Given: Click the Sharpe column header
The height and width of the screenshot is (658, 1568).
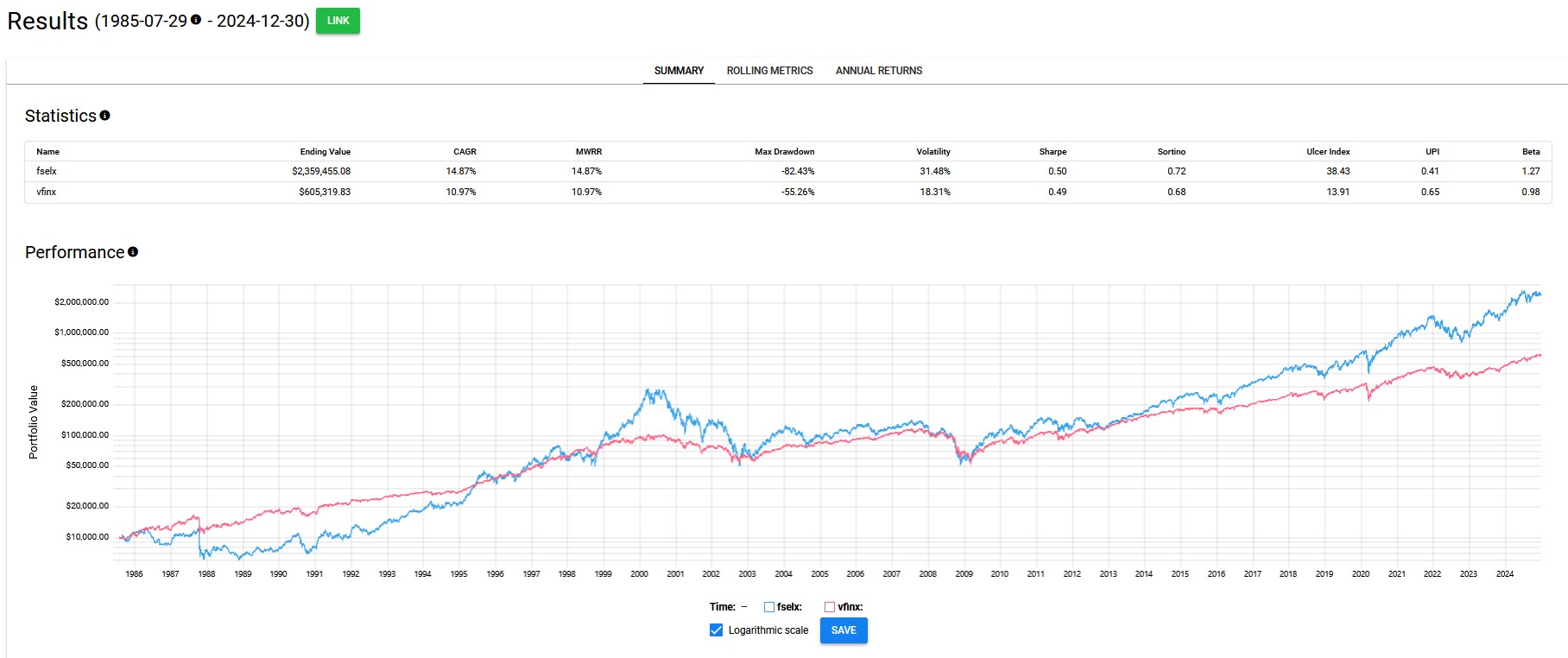Looking at the screenshot, I should point(1053,152).
